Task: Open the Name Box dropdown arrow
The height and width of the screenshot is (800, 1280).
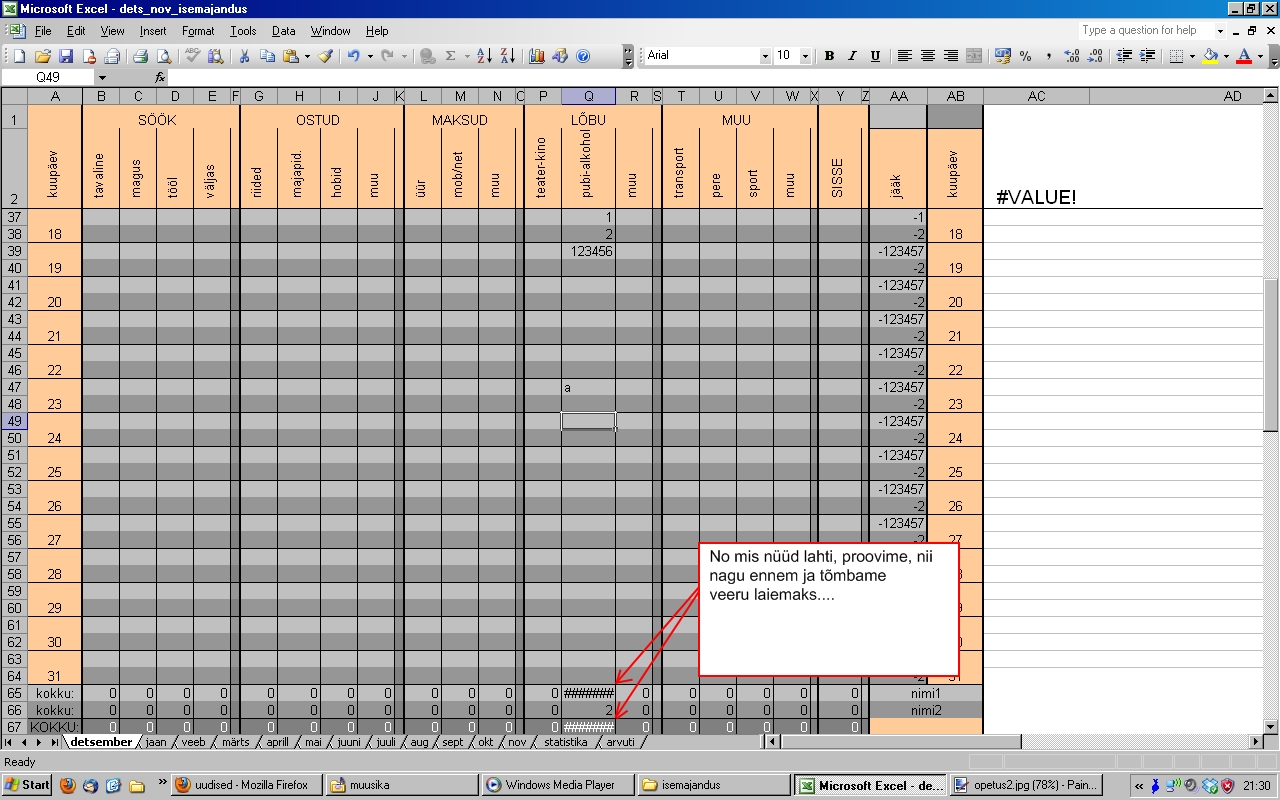Action: [102, 77]
